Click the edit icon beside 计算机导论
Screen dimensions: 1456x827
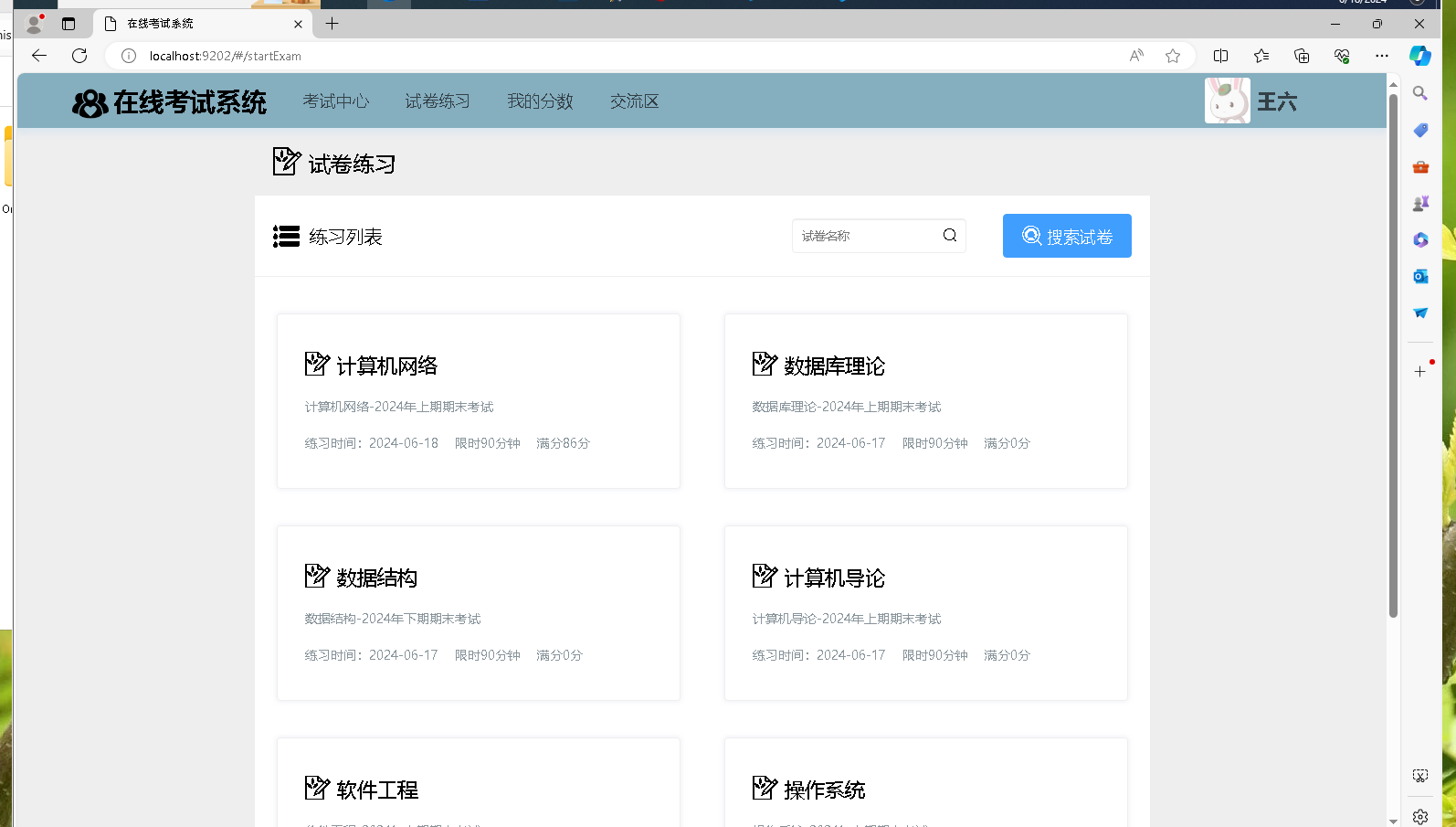[765, 576]
